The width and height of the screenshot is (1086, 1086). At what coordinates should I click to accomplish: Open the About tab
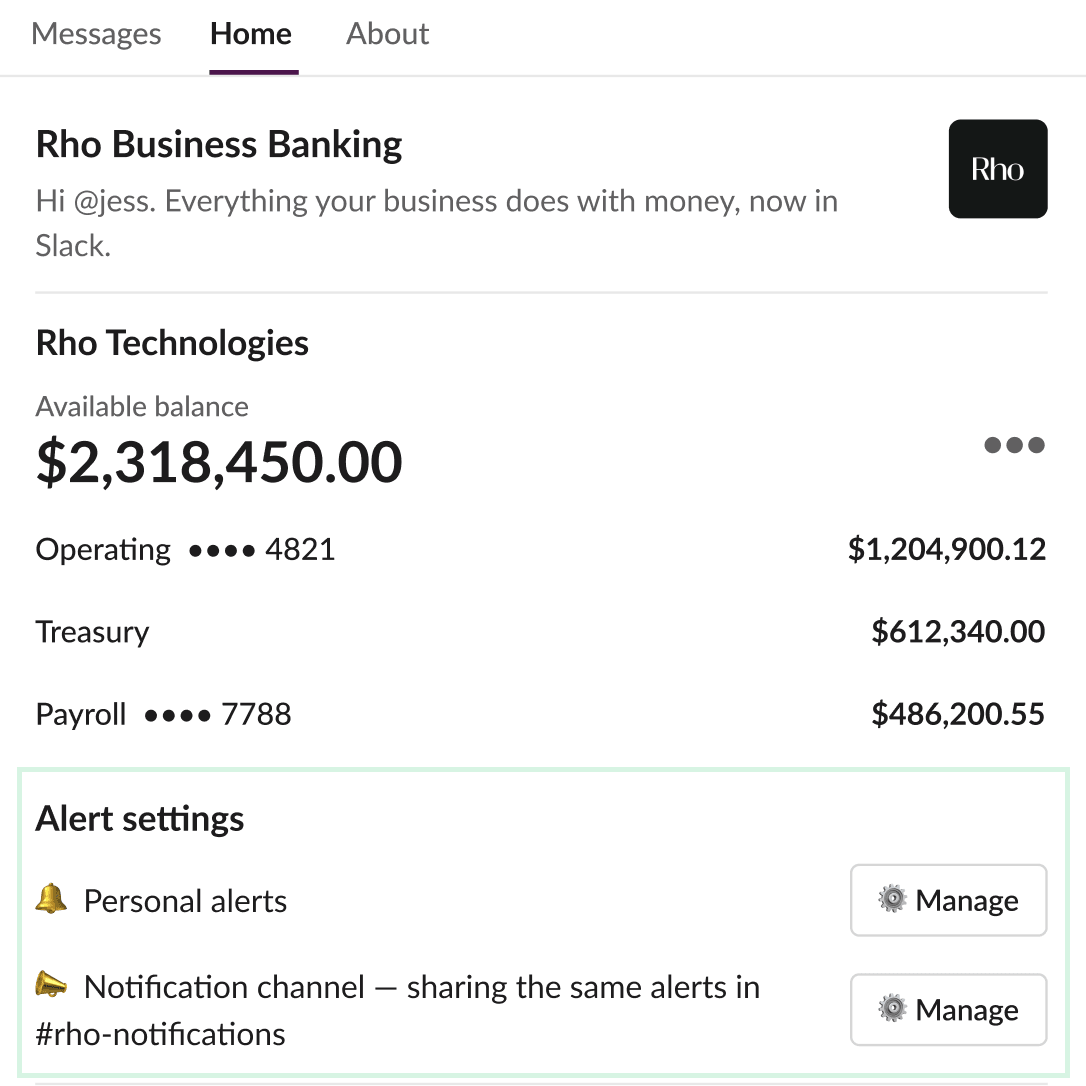(x=388, y=34)
